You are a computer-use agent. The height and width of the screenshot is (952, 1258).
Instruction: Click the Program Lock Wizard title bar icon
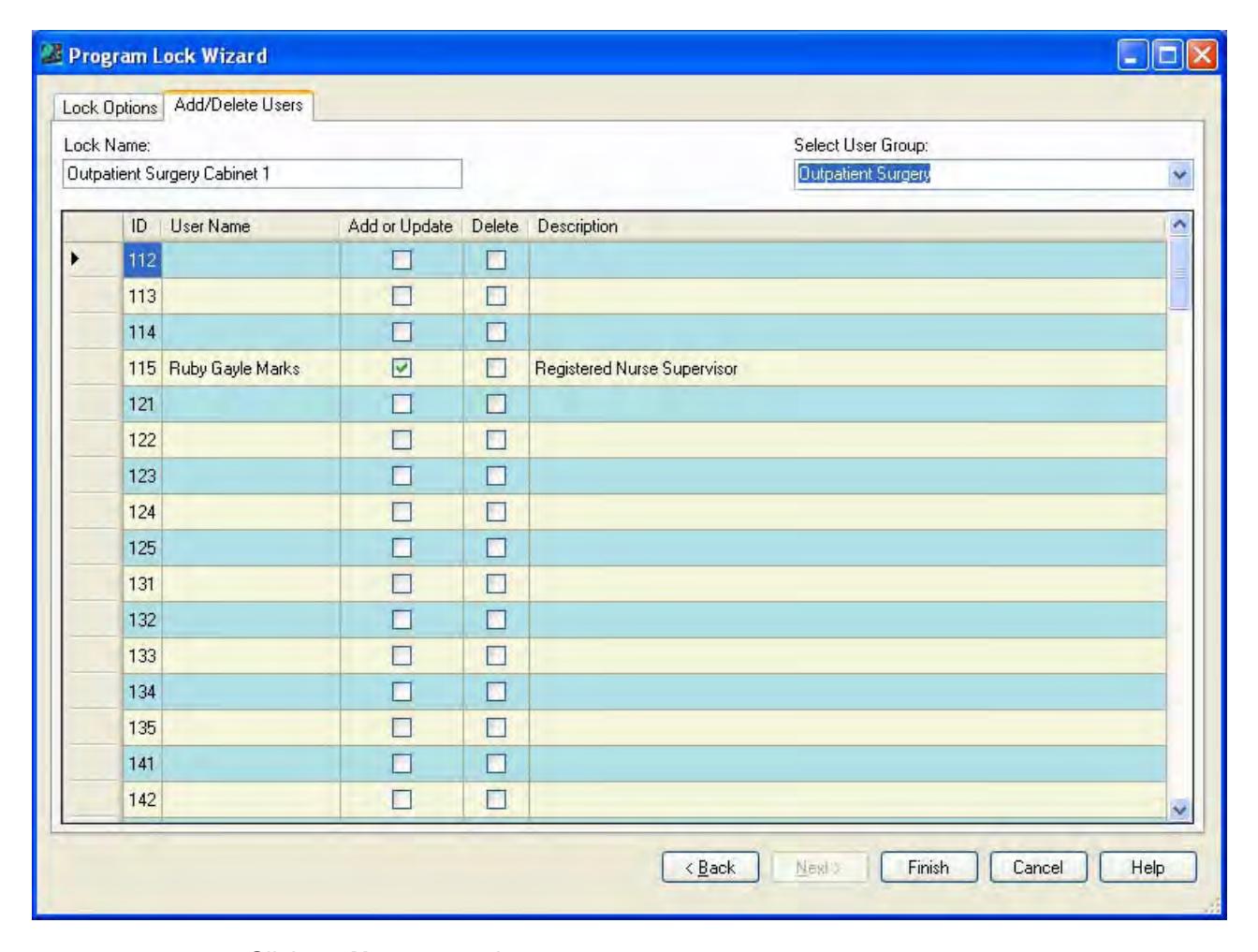point(52,55)
